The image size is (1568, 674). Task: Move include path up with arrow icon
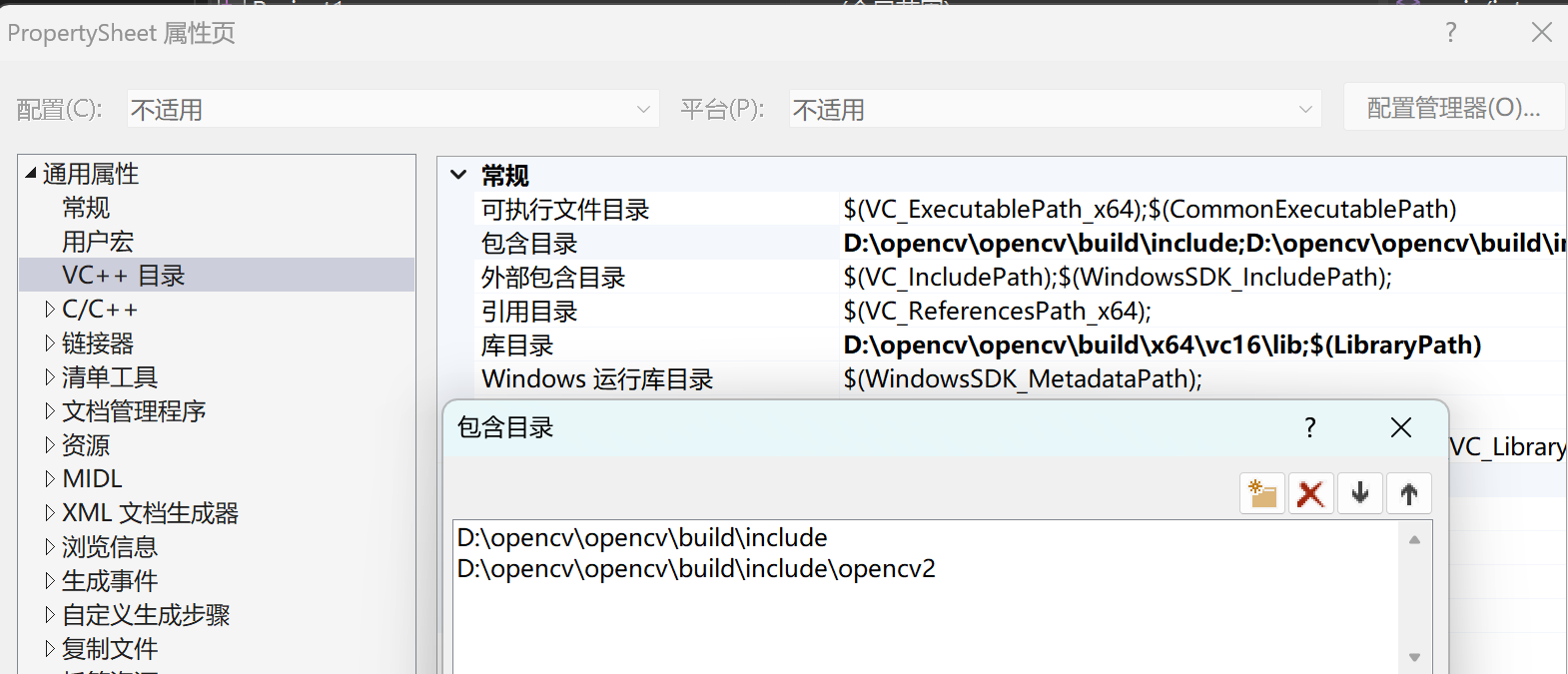coord(1408,492)
